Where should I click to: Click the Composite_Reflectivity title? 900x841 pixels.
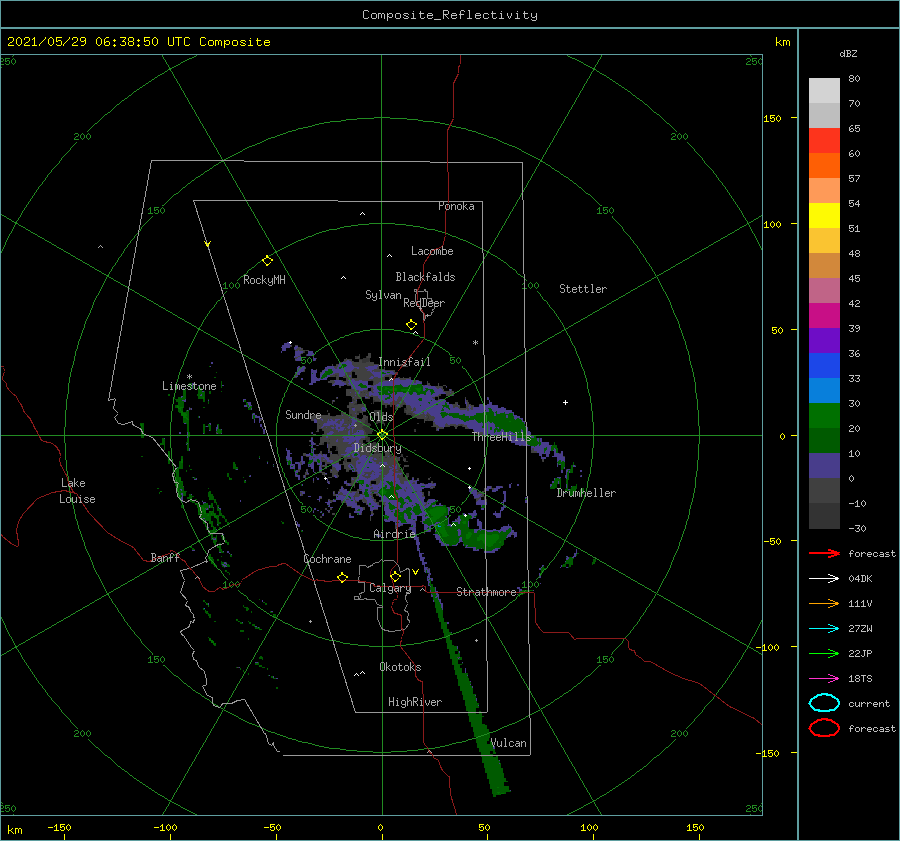click(x=450, y=15)
